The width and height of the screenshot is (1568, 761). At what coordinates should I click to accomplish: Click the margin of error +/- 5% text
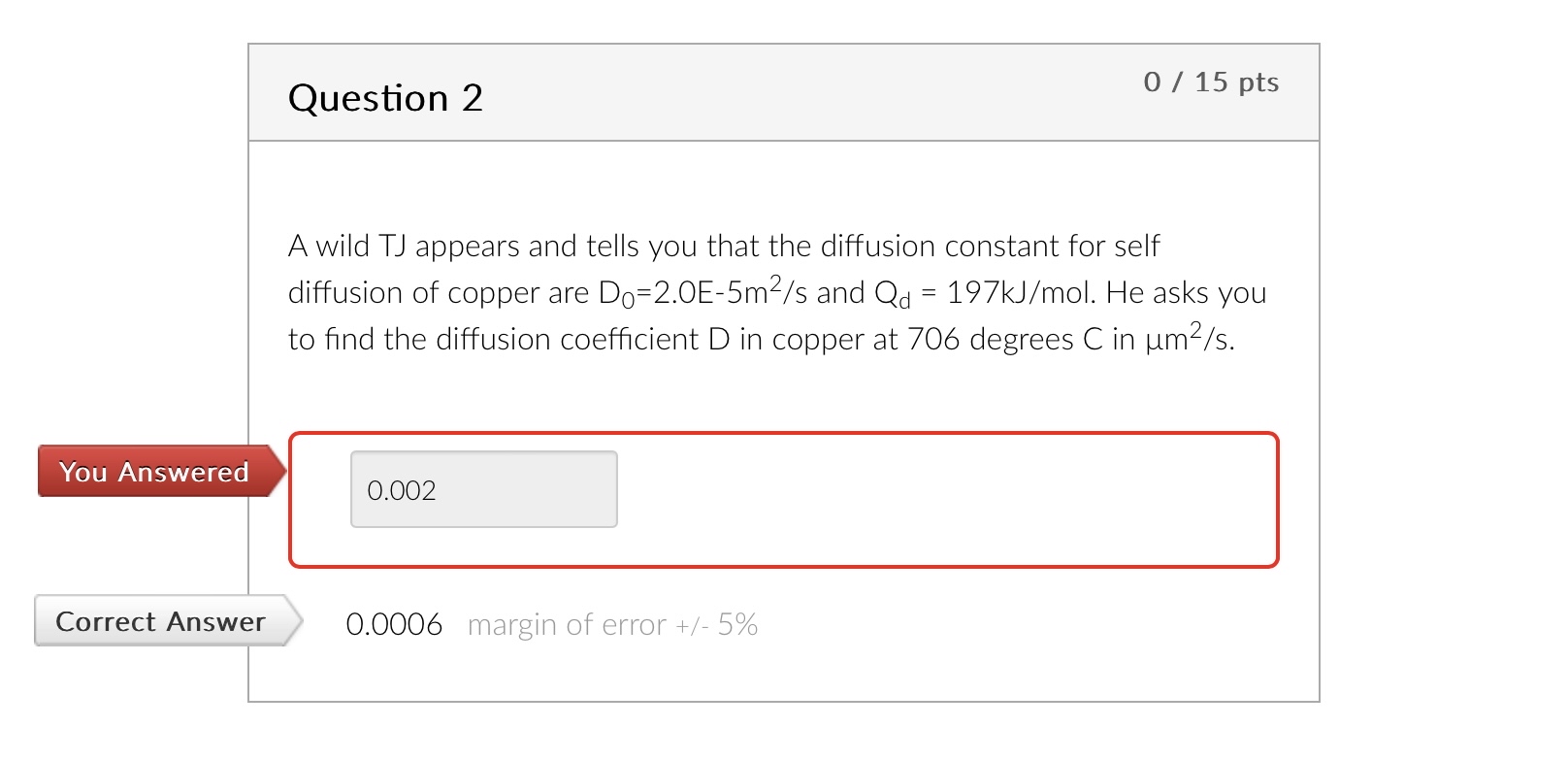(612, 626)
